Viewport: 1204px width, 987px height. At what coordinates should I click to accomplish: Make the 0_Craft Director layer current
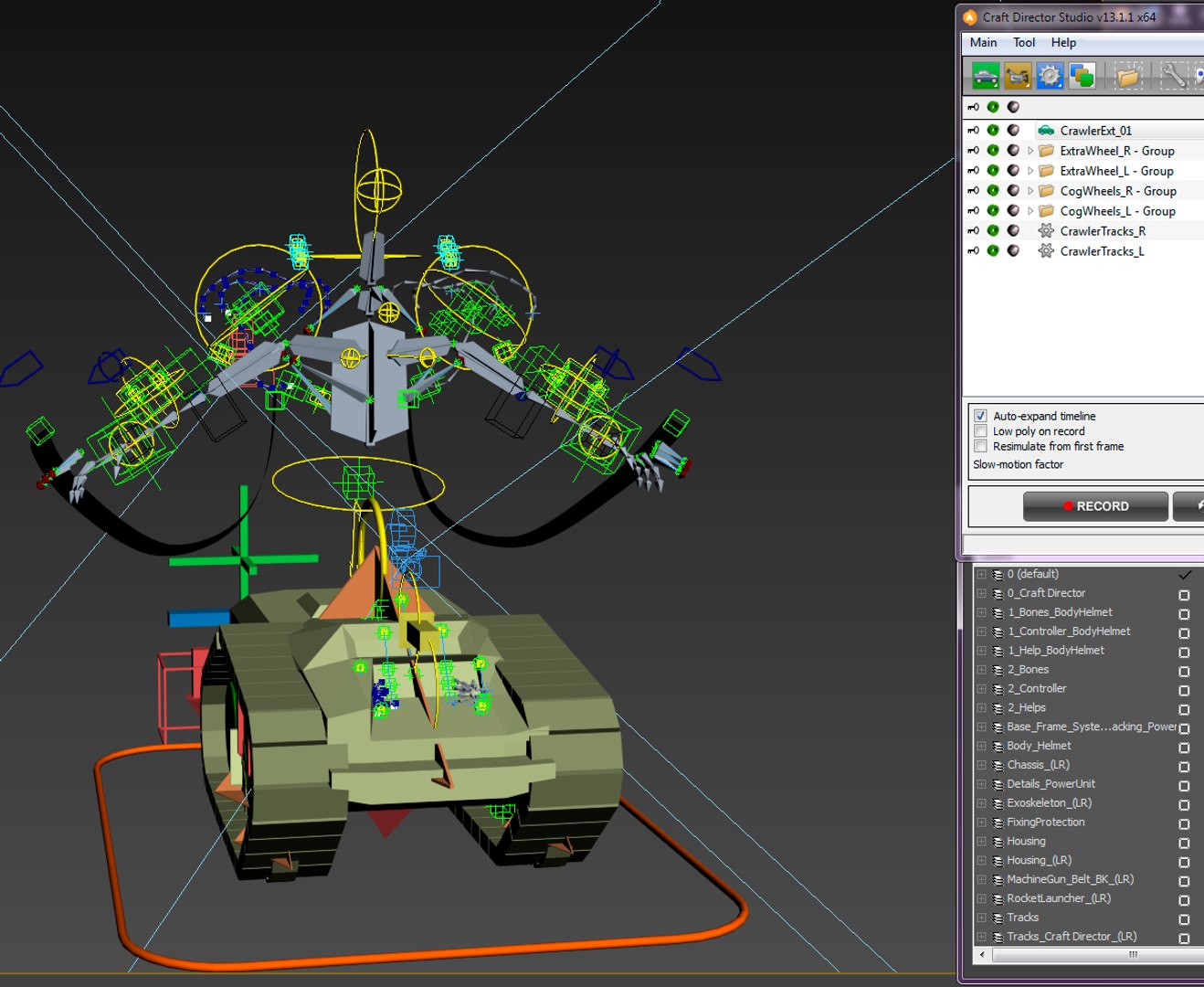1184,594
